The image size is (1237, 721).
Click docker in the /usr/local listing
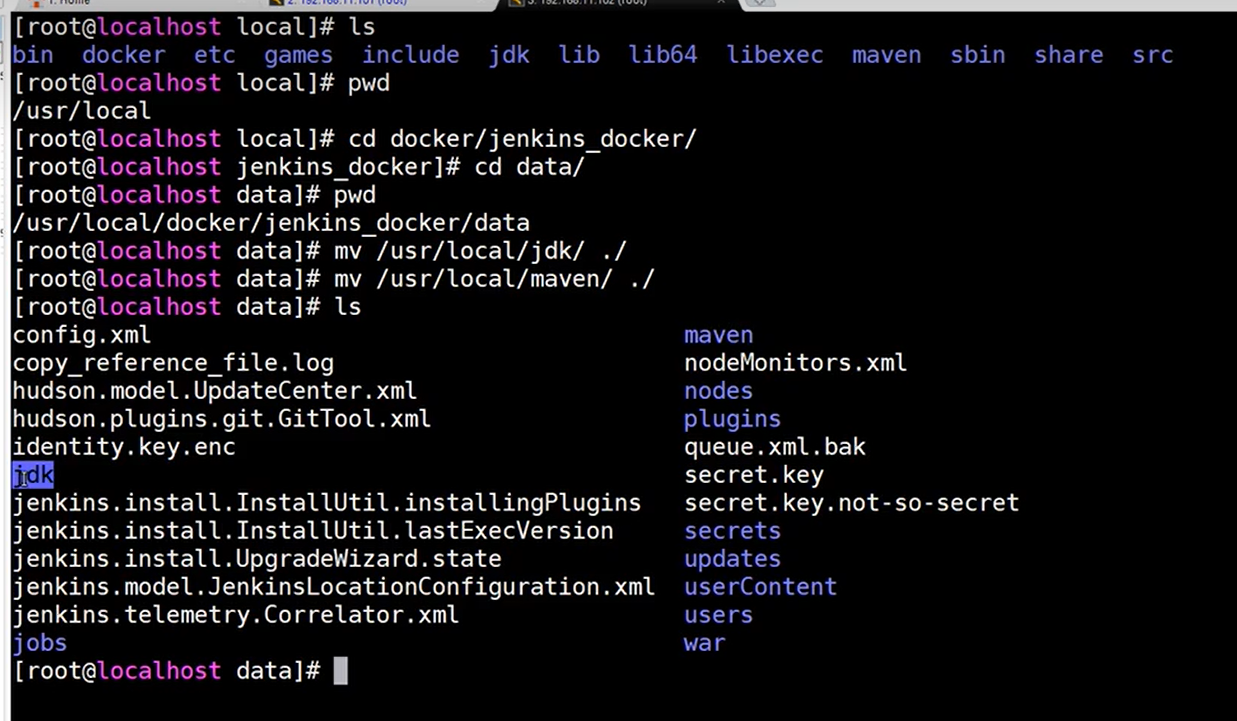124,55
